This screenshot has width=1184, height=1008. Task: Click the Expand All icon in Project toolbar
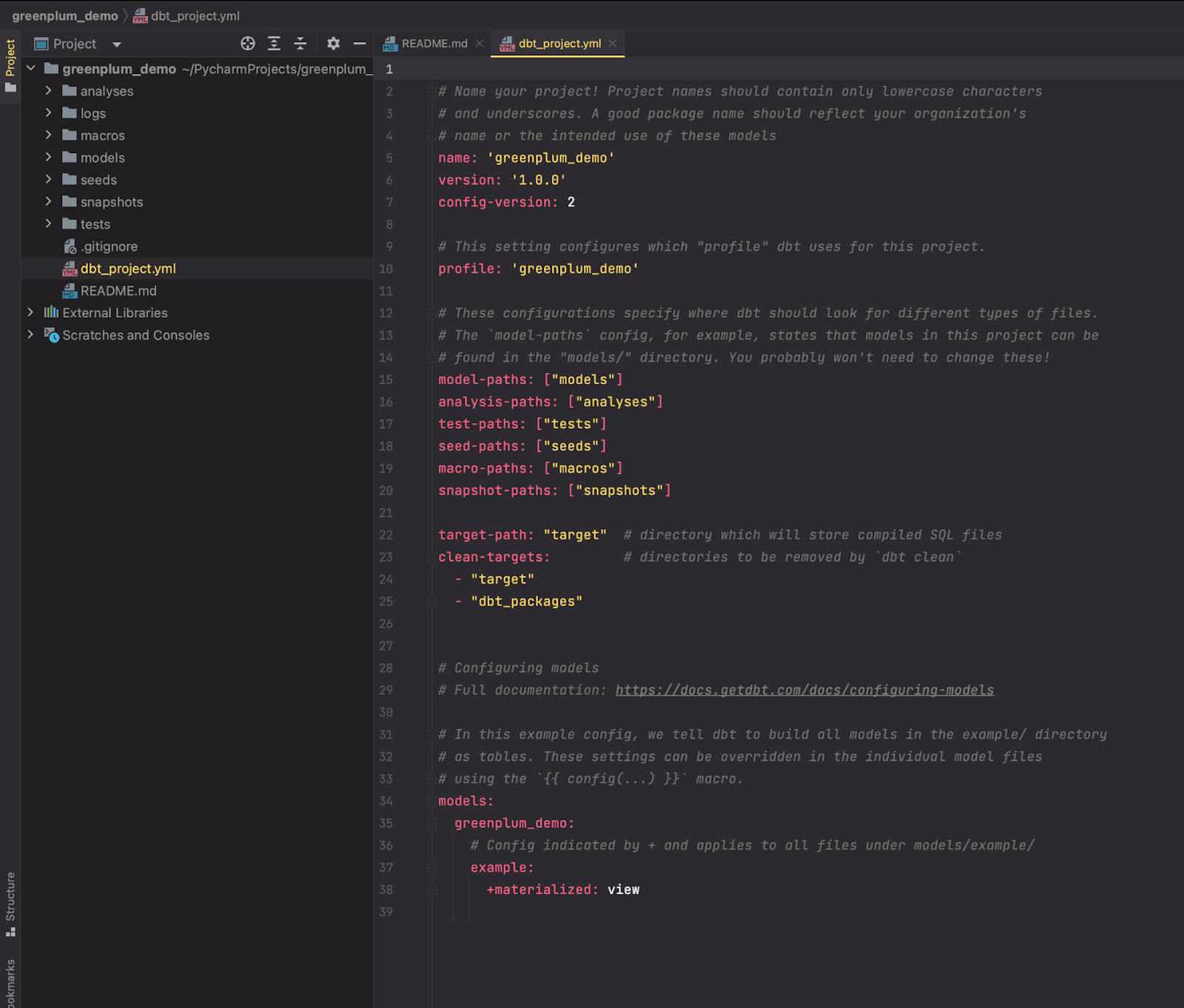274,44
